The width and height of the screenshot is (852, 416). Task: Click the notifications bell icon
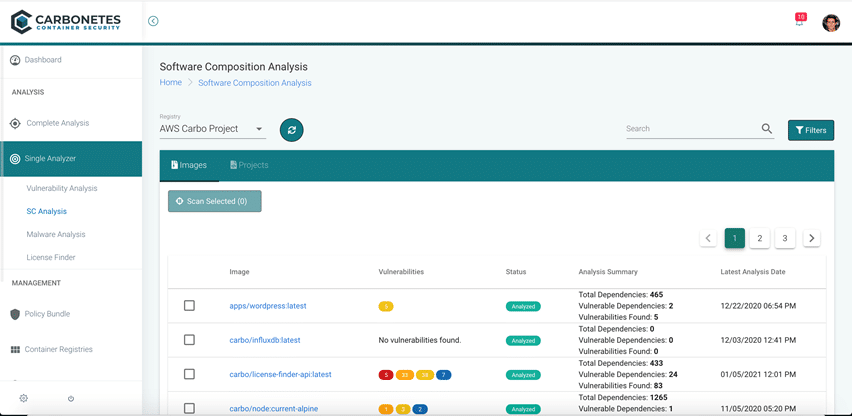coord(799,22)
